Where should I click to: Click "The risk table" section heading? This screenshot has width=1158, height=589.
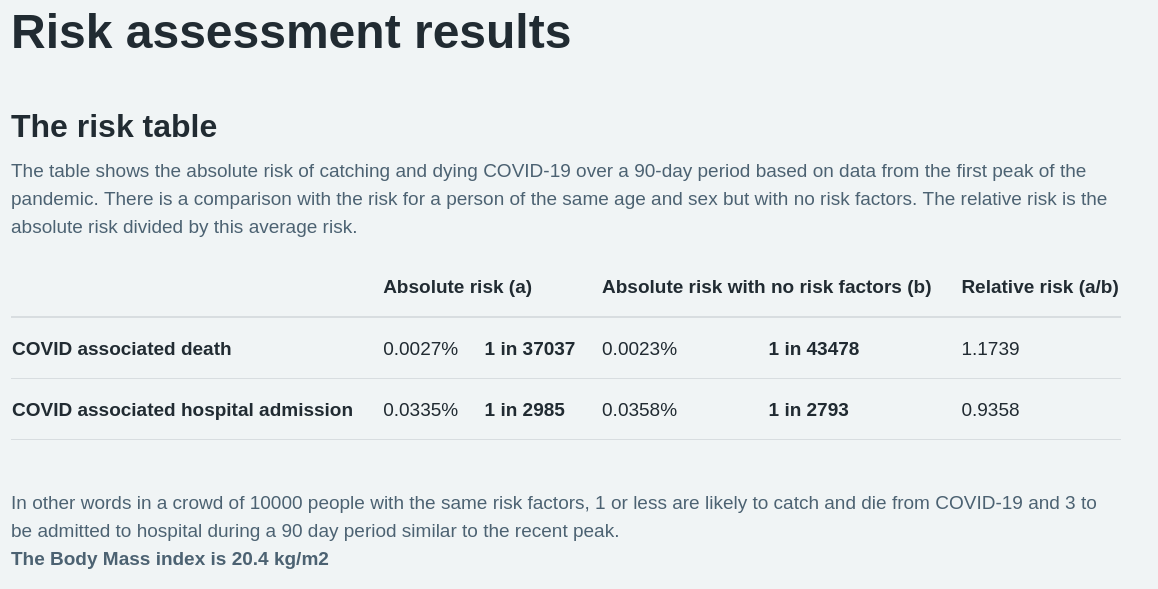tap(114, 127)
